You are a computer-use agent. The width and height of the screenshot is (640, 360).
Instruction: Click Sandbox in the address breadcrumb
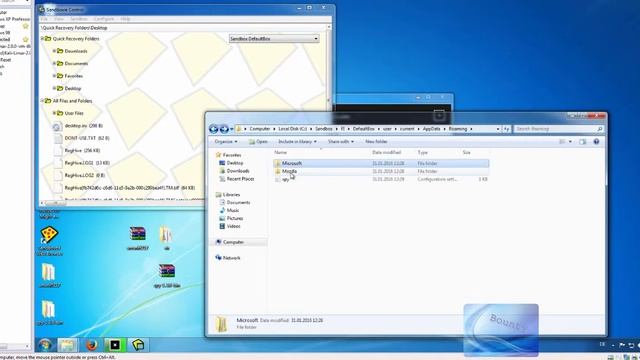coord(324,129)
